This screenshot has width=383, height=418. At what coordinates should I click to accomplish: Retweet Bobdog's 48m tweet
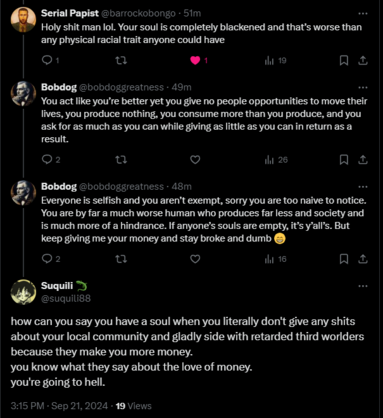pyautogui.click(x=121, y=259)
